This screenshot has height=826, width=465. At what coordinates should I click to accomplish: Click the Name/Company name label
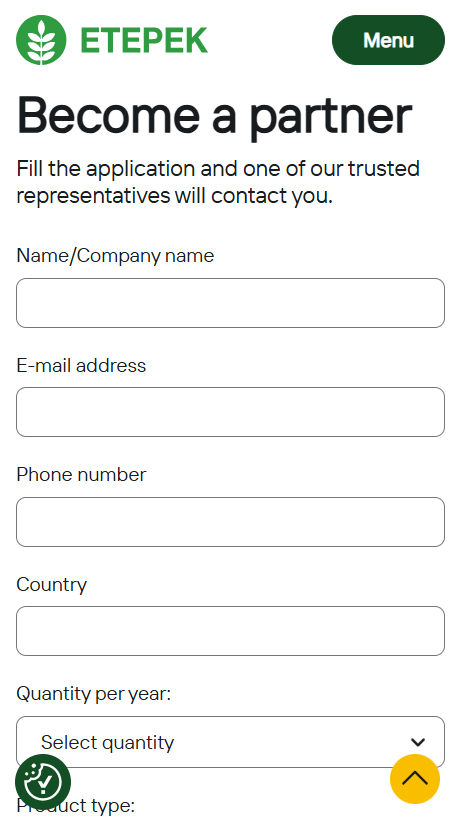click(x=115, y=256)
